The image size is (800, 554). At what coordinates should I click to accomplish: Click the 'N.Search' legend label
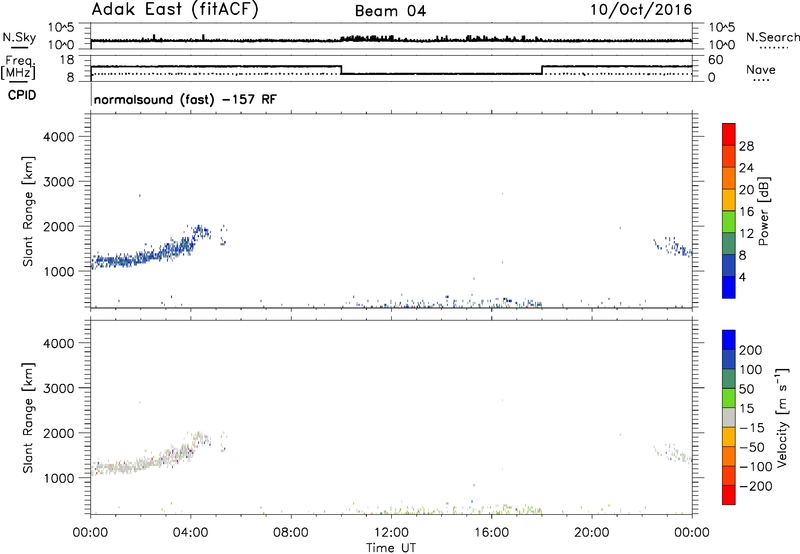[772, 37]
